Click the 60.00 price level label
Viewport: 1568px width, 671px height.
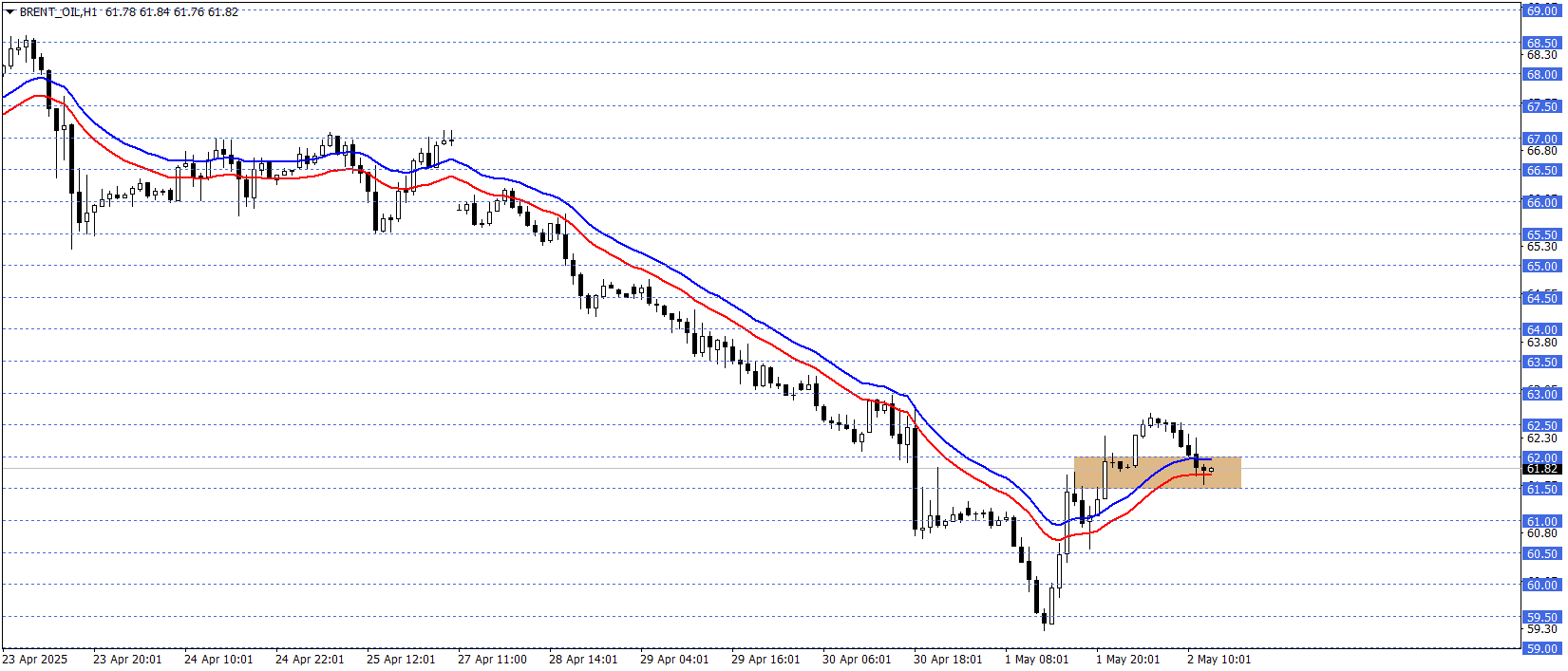click(1542, 585)
